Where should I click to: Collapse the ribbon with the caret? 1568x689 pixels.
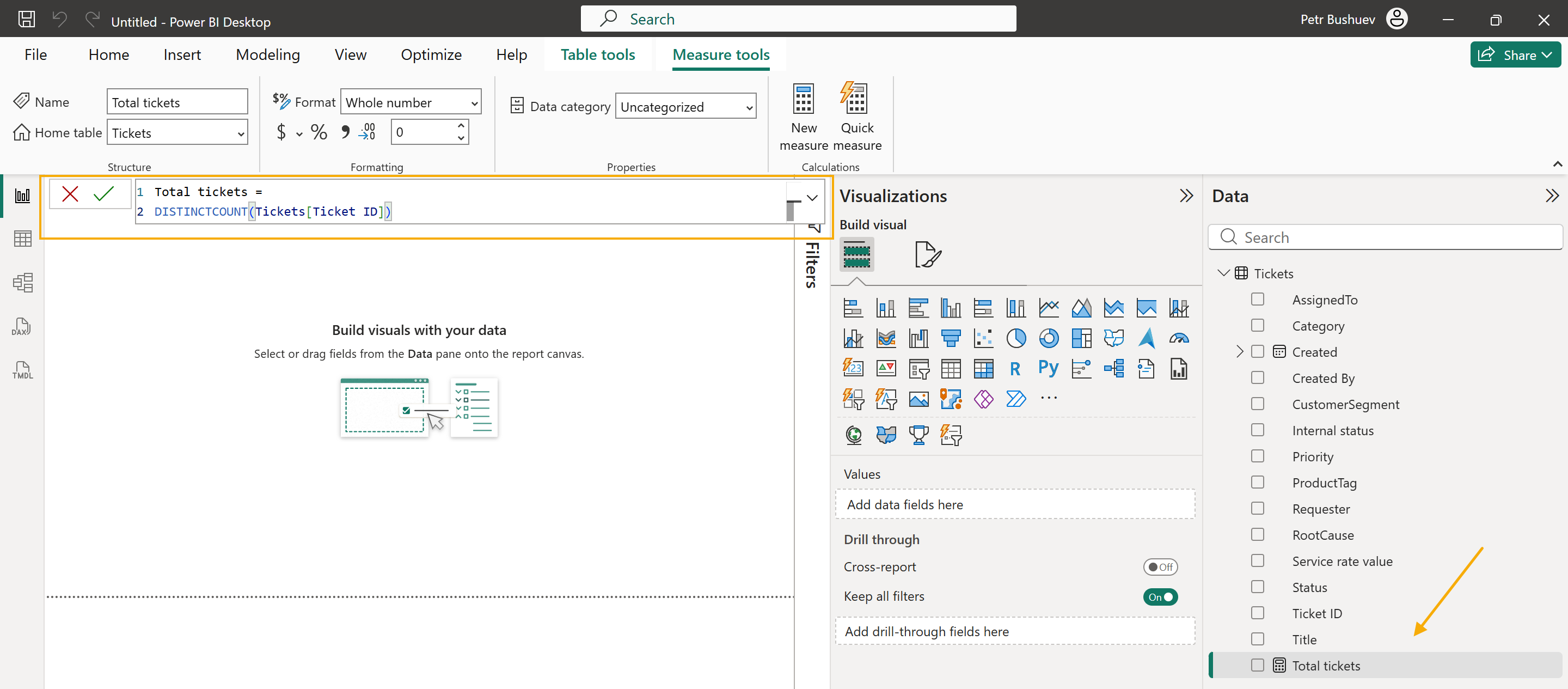point(1557,163)
